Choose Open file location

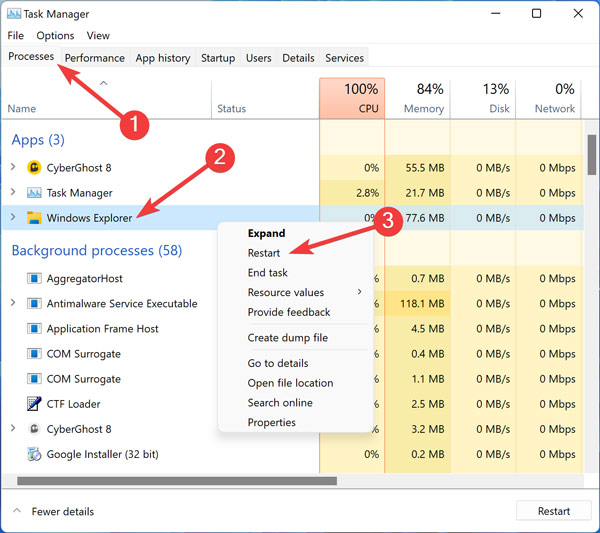[x=290, y=383]
